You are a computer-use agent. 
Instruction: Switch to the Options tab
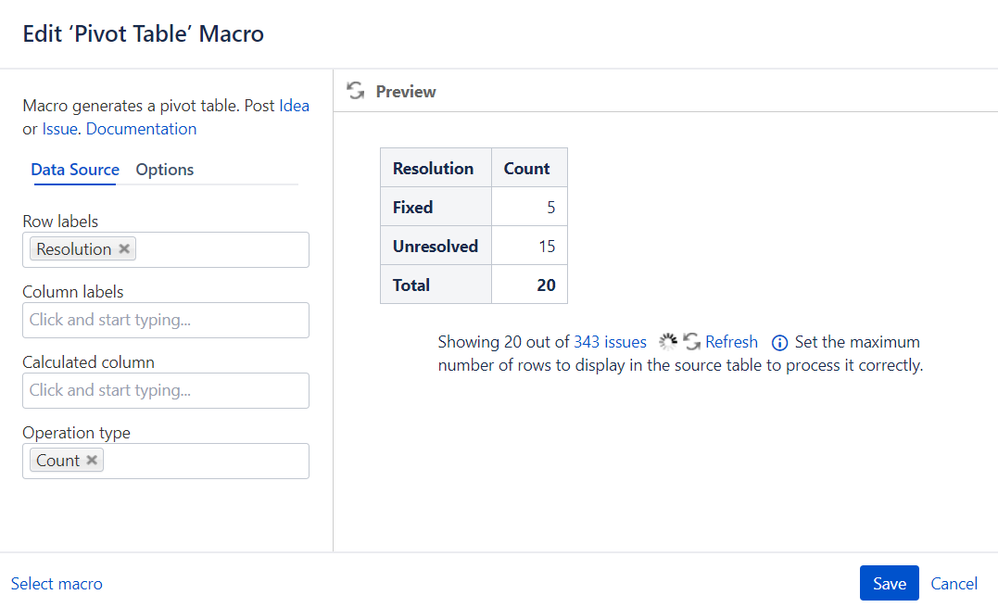click(x=165, y=169)
